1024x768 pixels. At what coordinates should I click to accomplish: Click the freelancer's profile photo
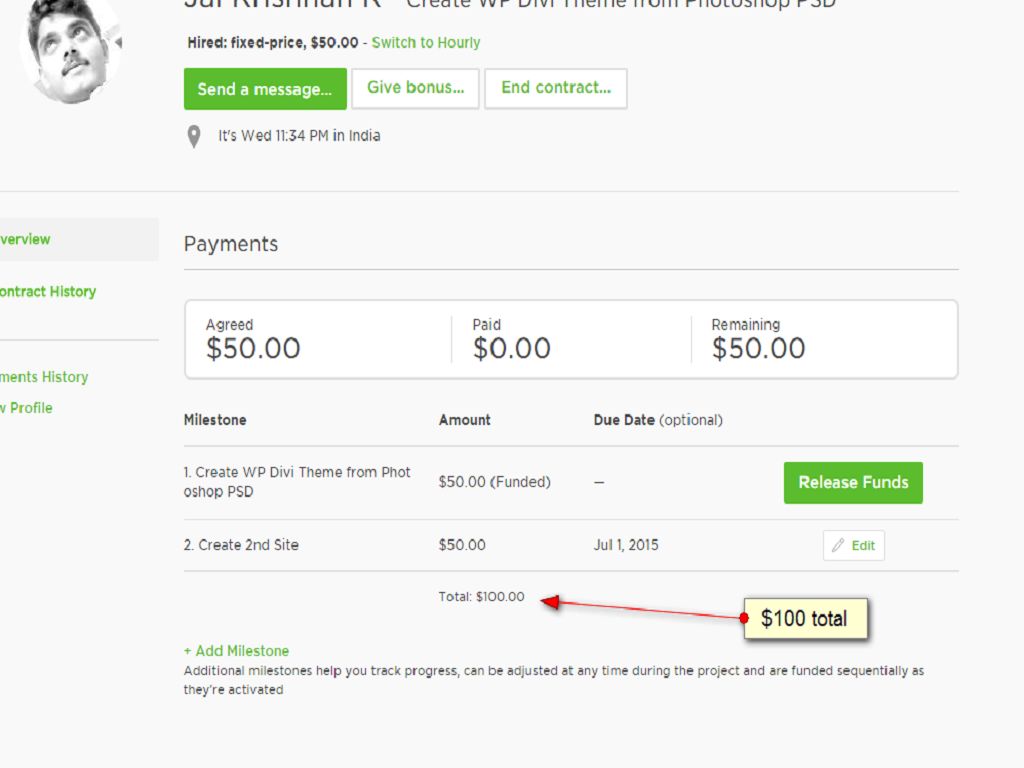(70, 50)
